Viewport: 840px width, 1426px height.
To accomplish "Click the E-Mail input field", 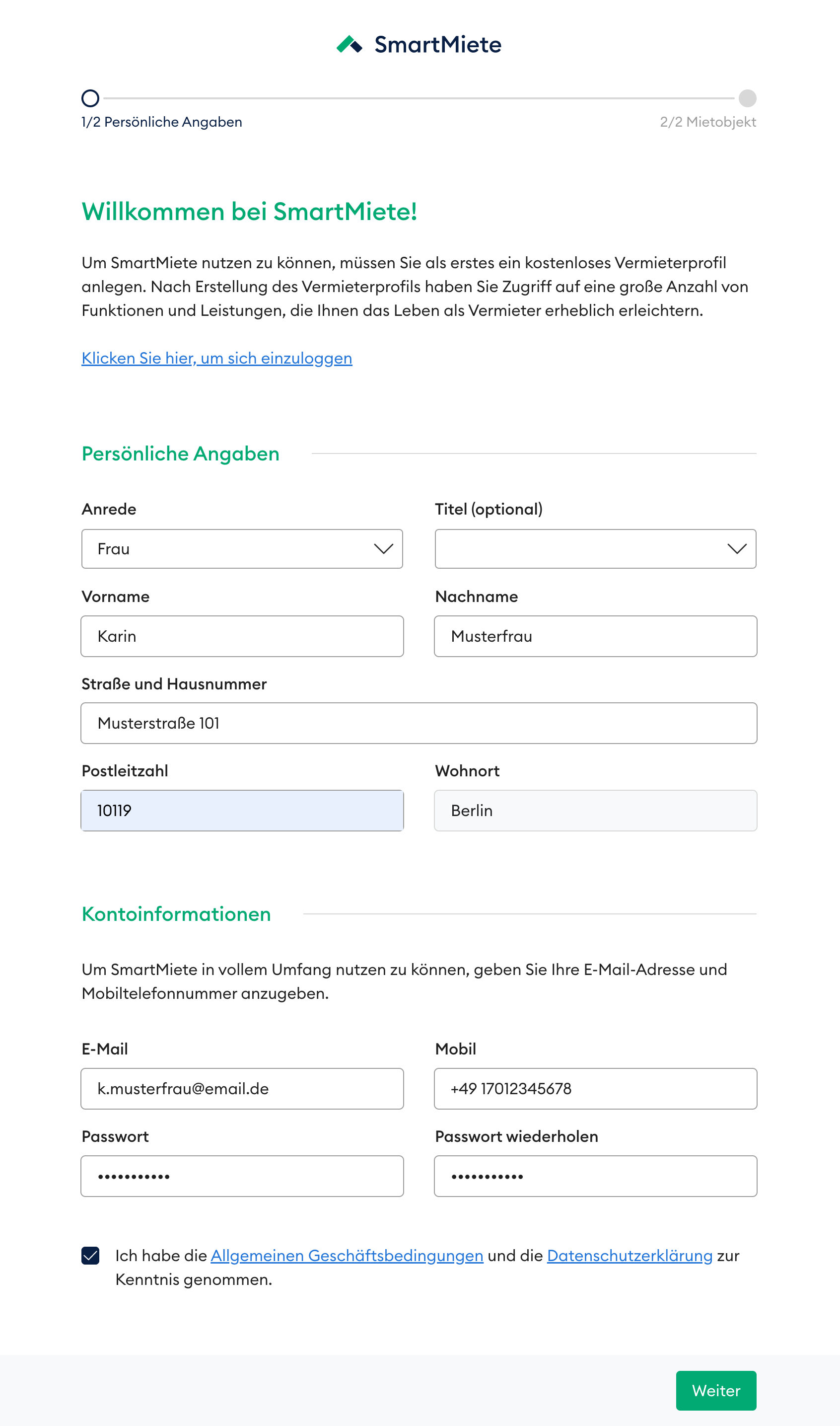I will (x=242, y=1088).
